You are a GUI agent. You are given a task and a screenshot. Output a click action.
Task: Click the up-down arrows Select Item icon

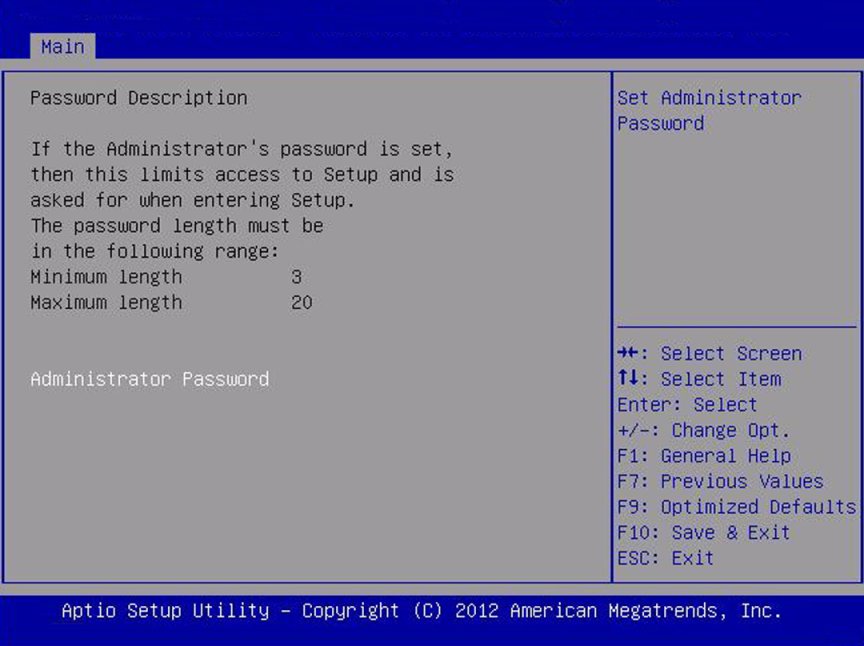pos(627,379)
